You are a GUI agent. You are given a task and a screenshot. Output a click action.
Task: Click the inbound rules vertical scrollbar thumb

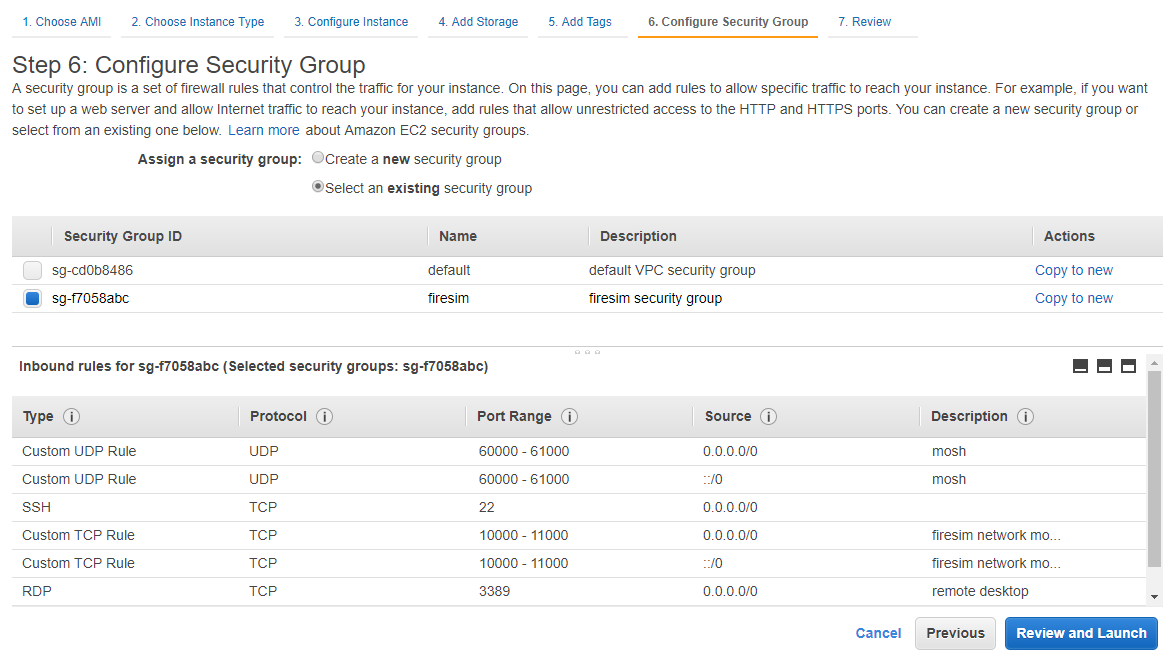point(1155,468)
